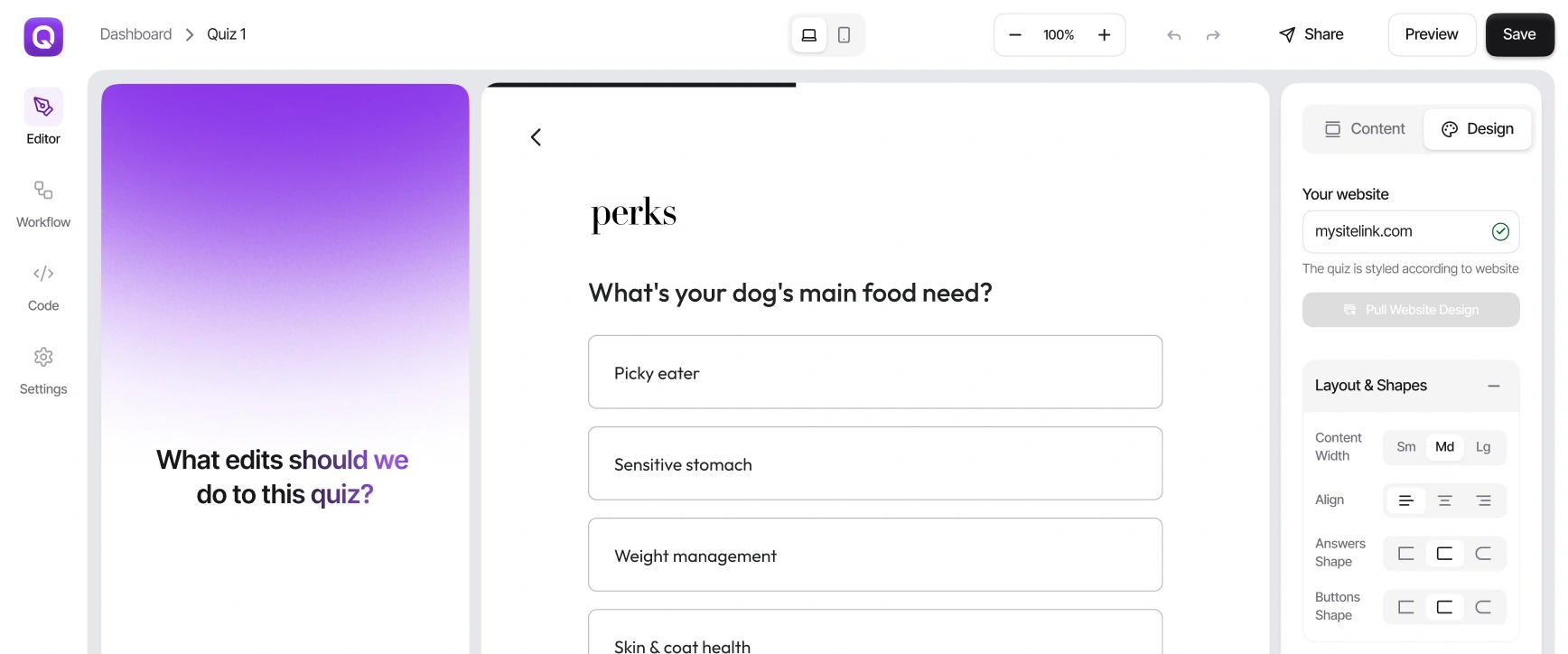Click the Quiz 1 breadcrumb
This screenshot has height=654, width=1568.
point(227,34)
